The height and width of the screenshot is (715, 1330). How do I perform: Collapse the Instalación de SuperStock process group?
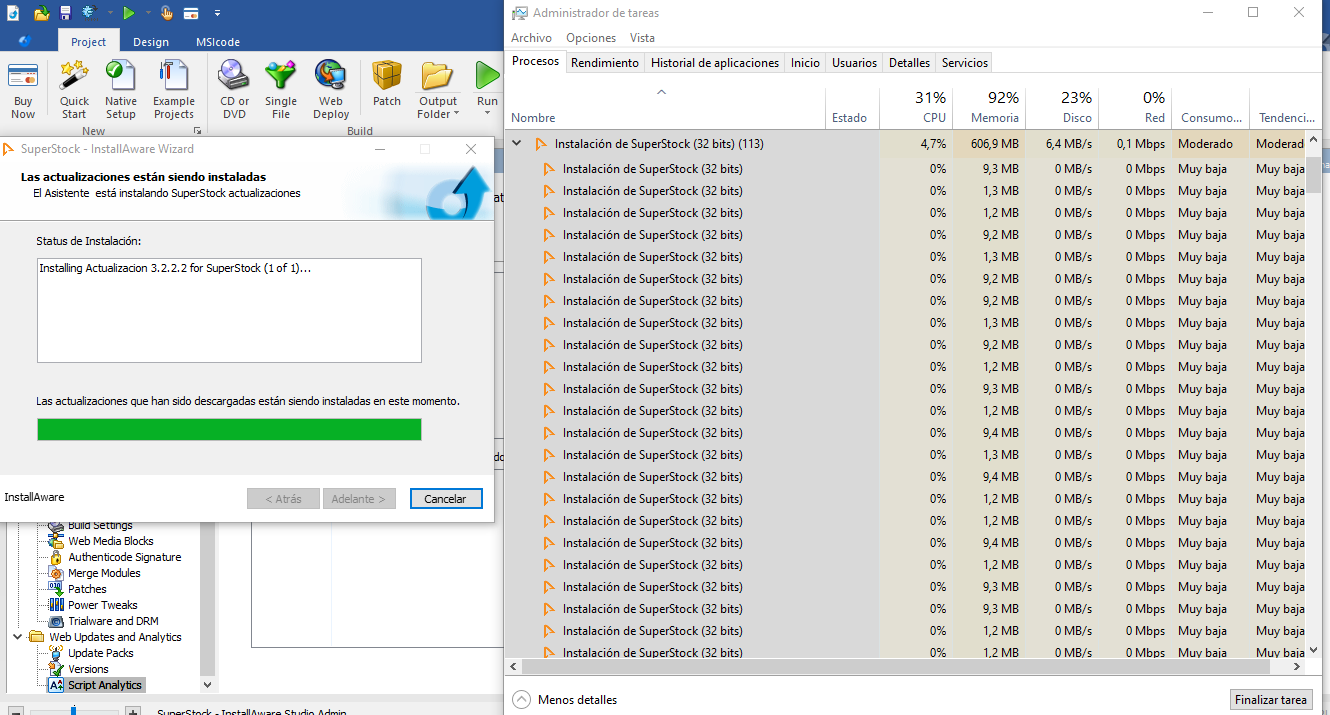tap(517, 144)
